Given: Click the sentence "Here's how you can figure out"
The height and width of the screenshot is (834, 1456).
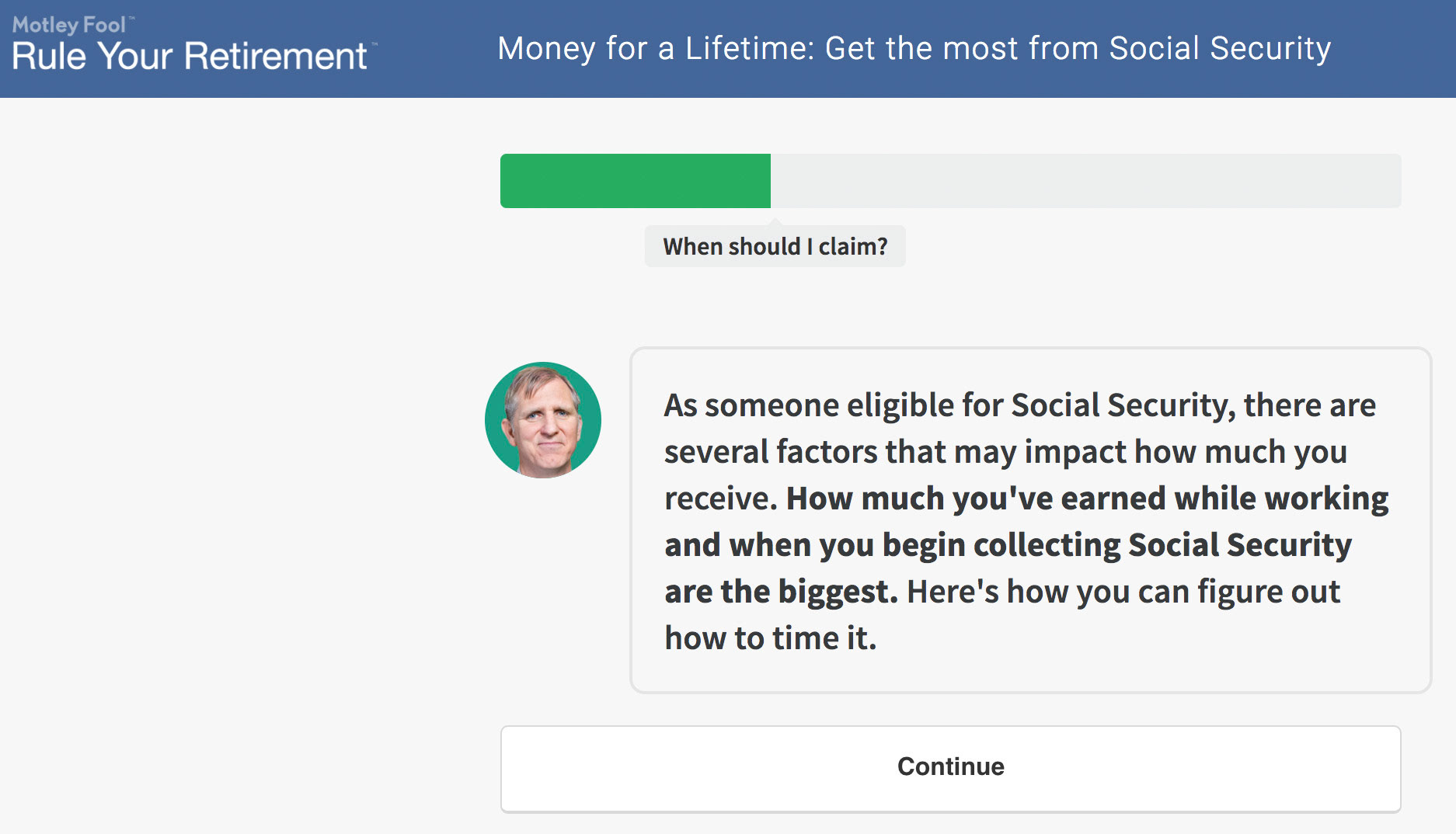Looking at the screenshot, I should point(1123,592).
